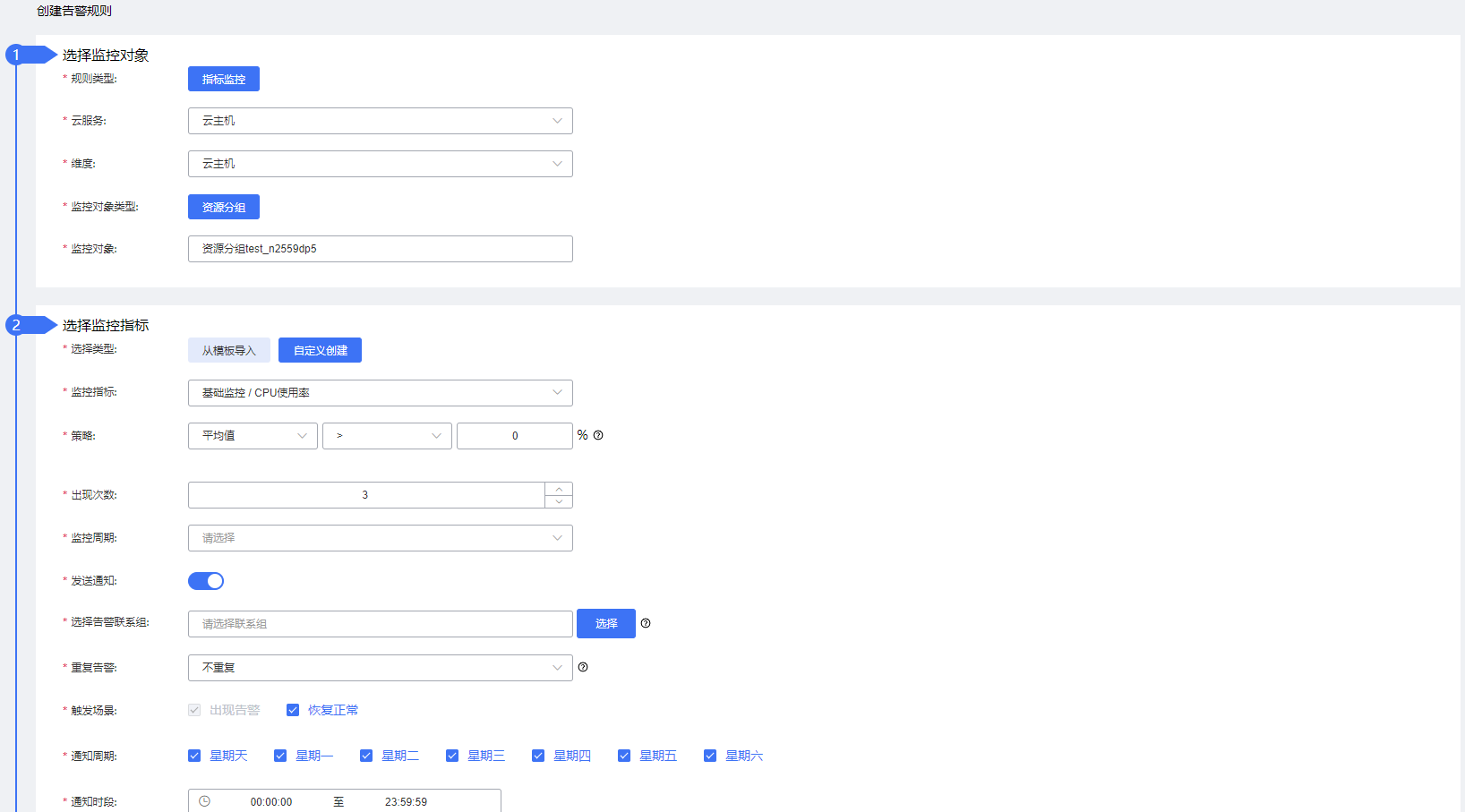This screenshot has width=1465, height=812.
Task: Click clock icon in 通知时段 time field
Action: 204,801
